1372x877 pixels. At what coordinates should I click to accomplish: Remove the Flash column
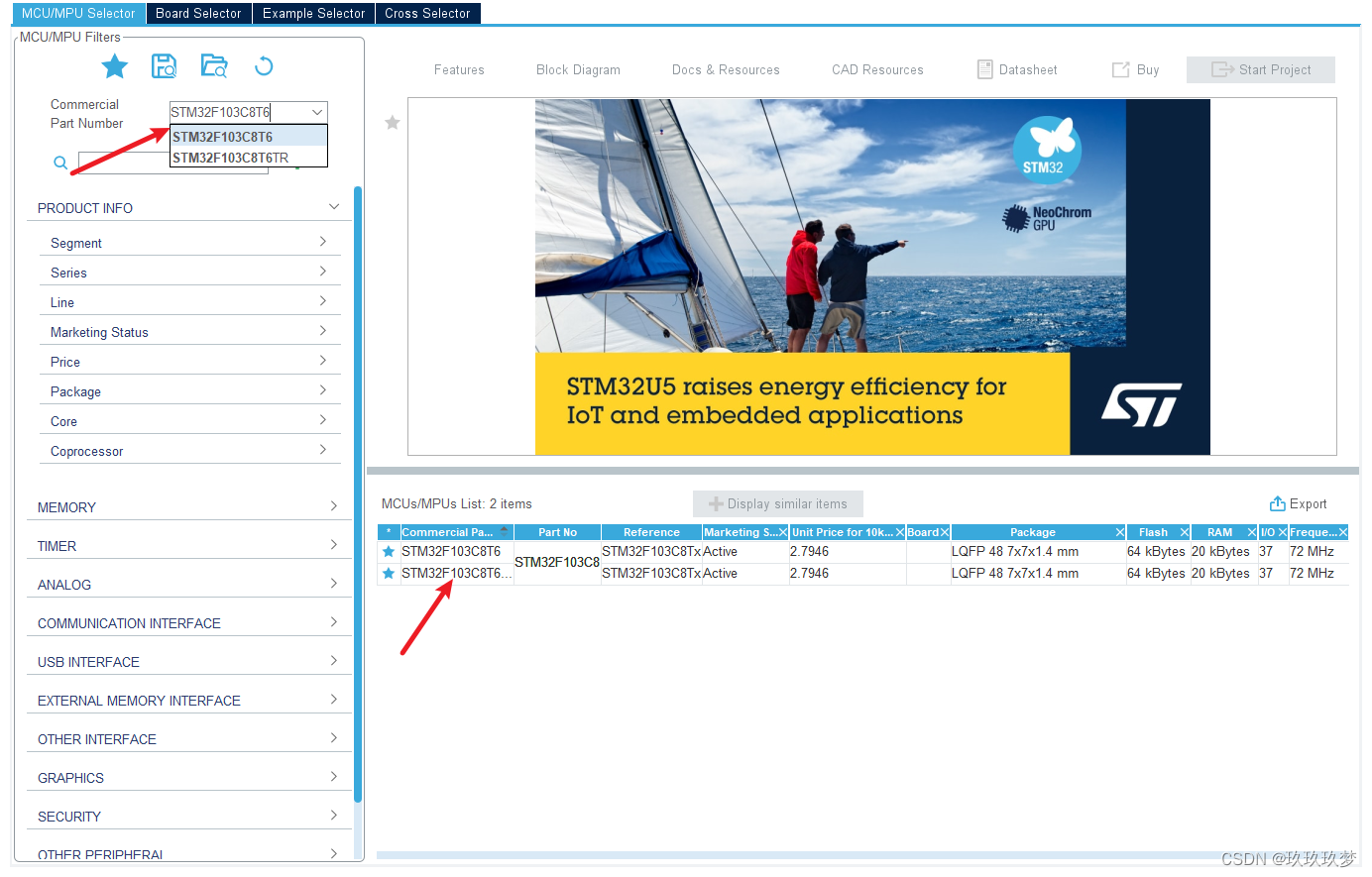(1185, 532)
